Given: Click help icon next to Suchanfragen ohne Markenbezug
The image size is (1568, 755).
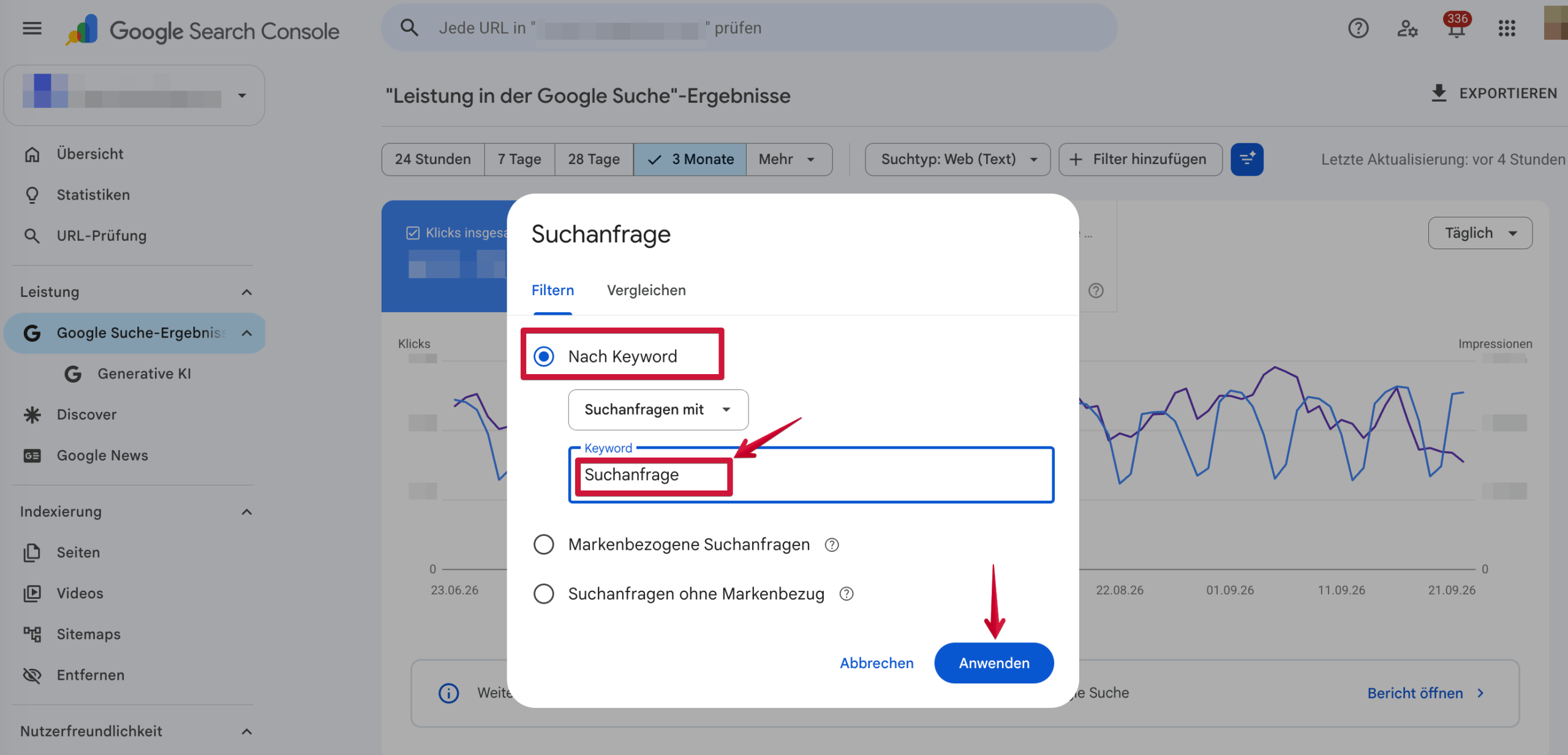Looking at the screenshot, I should [846, 593].
